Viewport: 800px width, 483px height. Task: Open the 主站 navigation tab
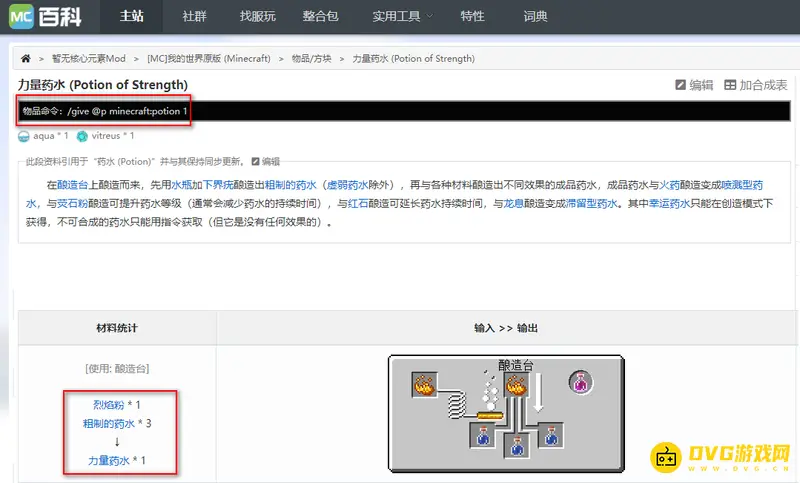pyautogui.click(x=132, y=17)
